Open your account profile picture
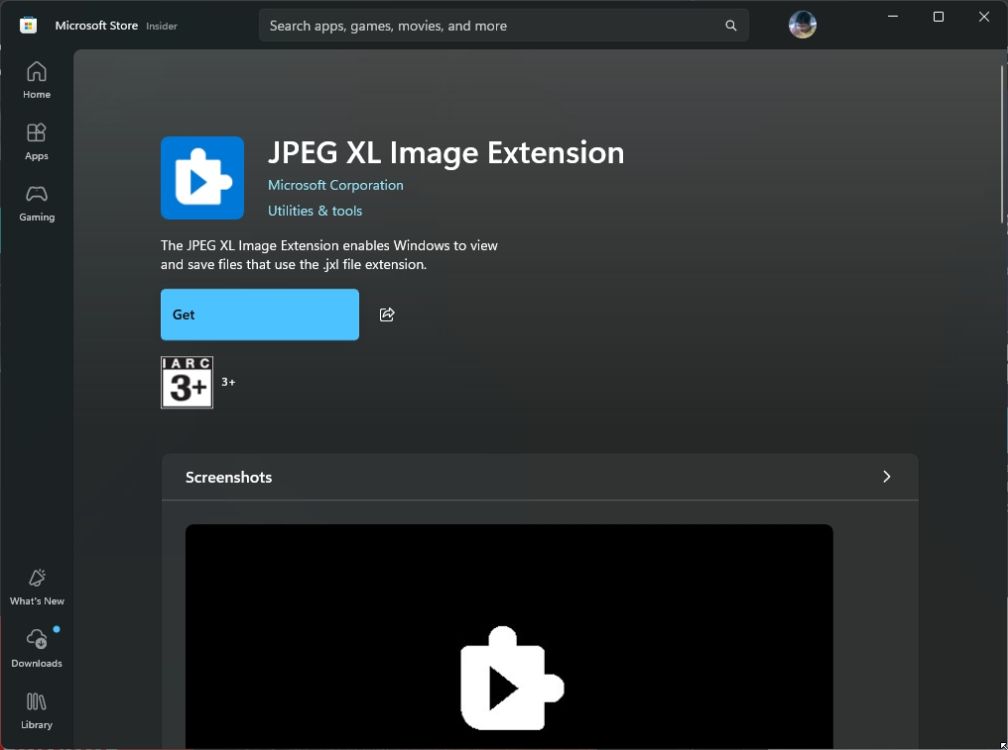This screenshot has width=1008, height=750. point(802,24)
